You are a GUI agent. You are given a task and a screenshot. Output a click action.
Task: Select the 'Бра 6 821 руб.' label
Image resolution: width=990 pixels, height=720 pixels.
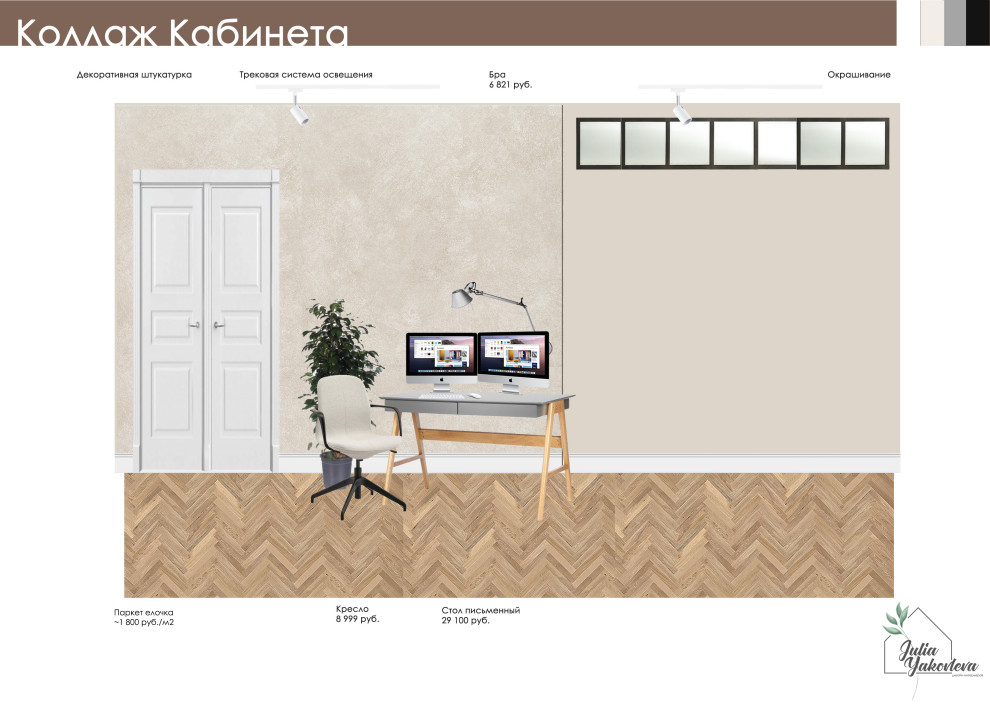click(510, 80)
